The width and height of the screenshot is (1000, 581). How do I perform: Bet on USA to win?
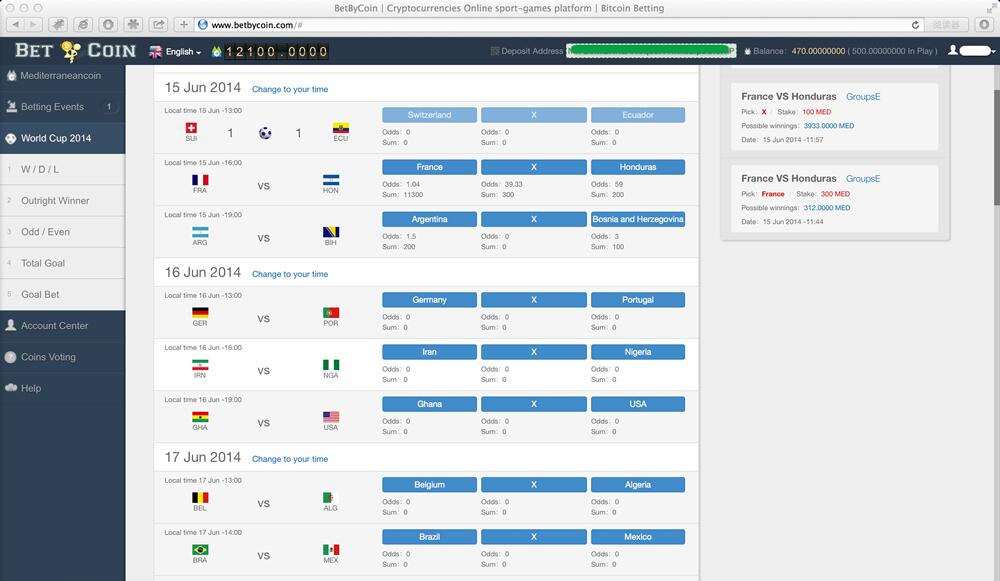point(638,404)
